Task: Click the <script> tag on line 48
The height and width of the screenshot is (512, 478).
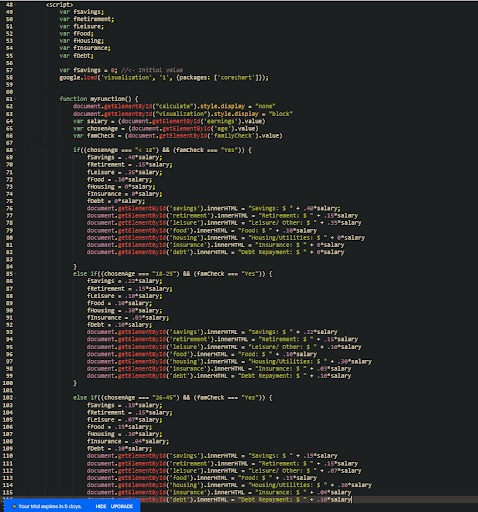Action: click(59, 5)
